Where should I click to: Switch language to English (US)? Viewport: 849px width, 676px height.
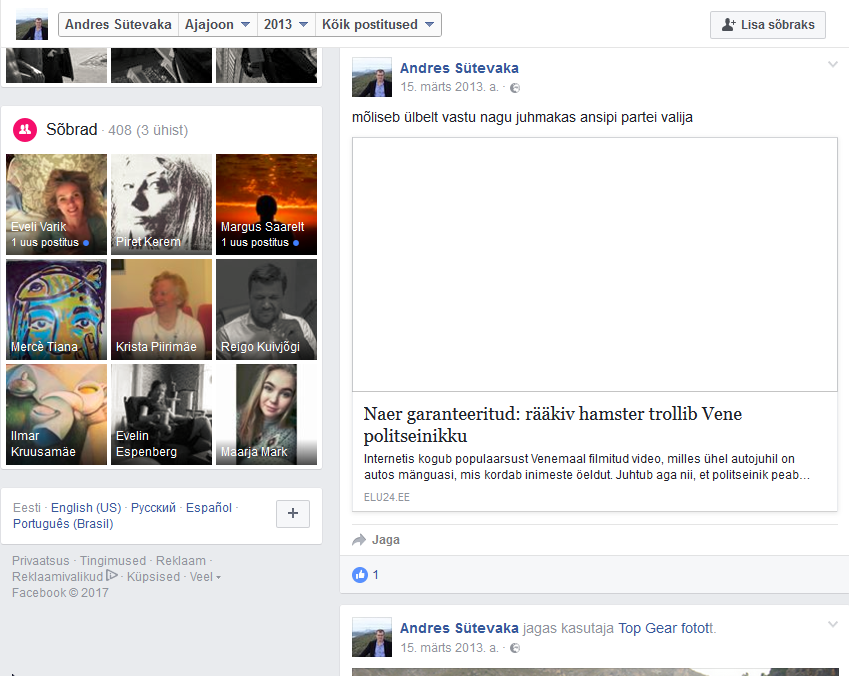(x=86, y=508)
